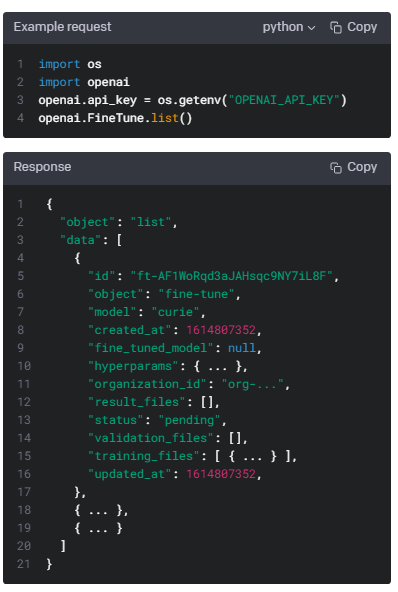Click the 'import os' code line
398x592 pixels.
(x=70, y=64)
